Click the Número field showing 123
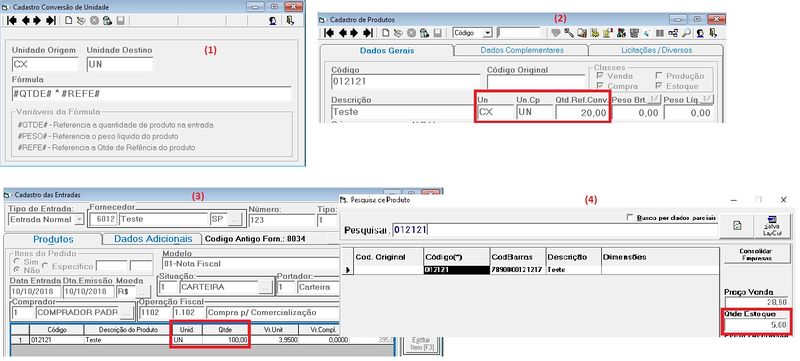 pos(281,220)
